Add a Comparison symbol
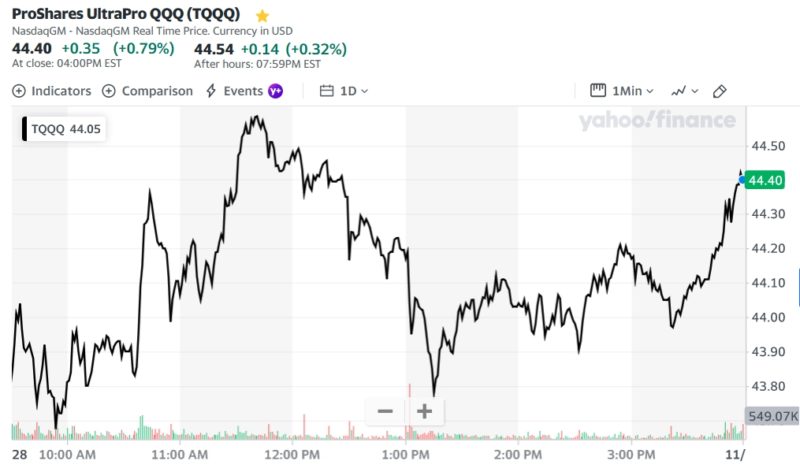800x468 pixels. click(x=156, y=91)
